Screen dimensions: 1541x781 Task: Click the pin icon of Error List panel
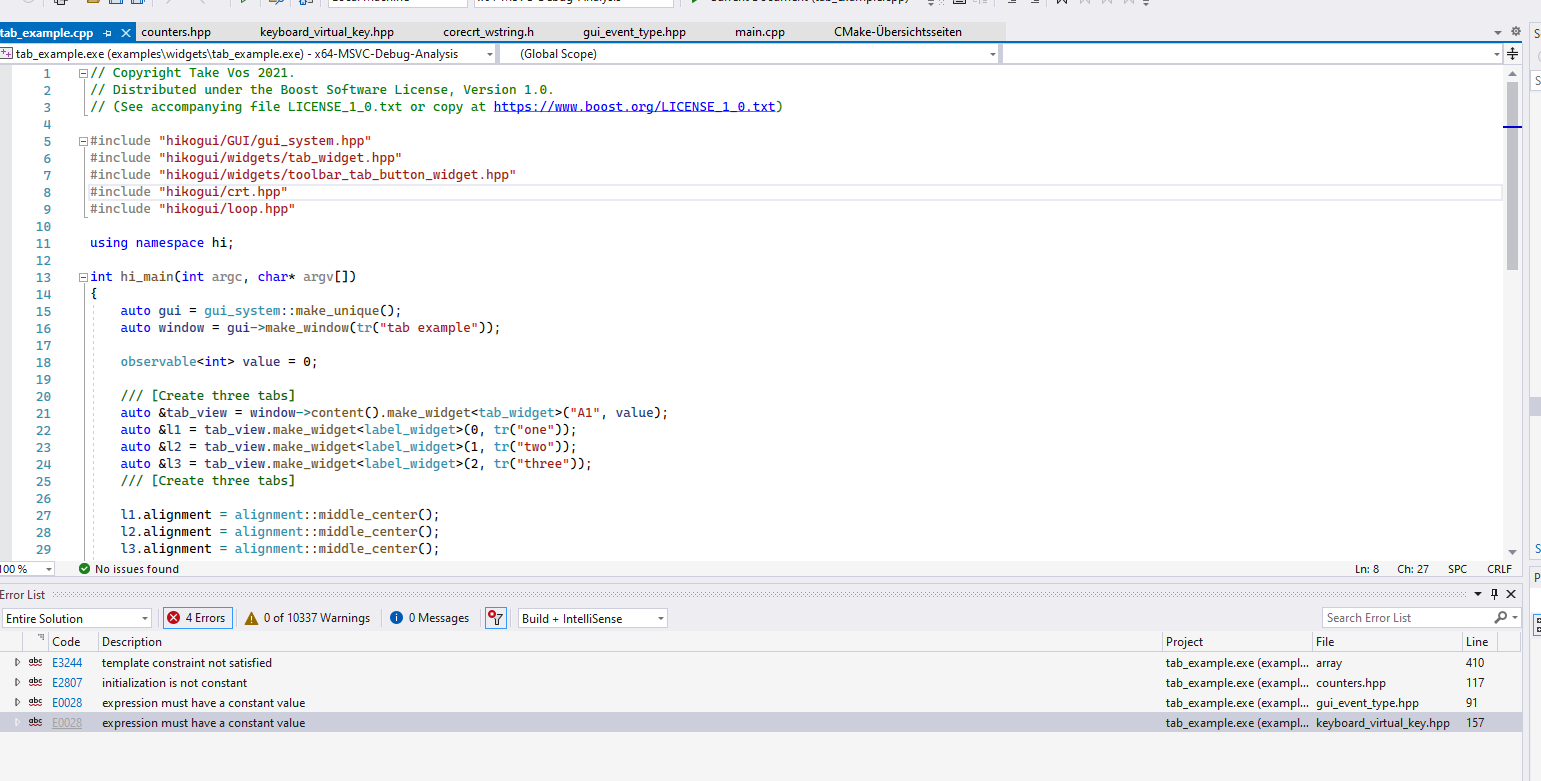[x=1495, y=594]
